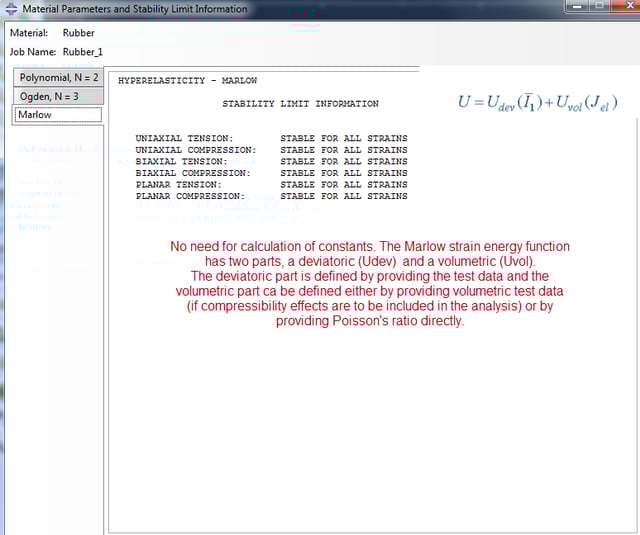
Task: Select the 'UNIAXIAL TENSION:' line
Action: [x=271, y=138]
